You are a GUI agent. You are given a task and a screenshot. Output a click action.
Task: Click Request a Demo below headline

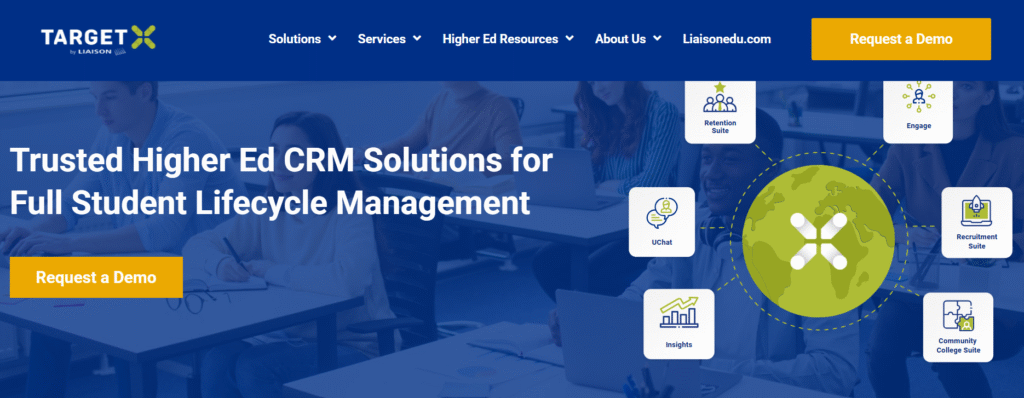point(96,277)
